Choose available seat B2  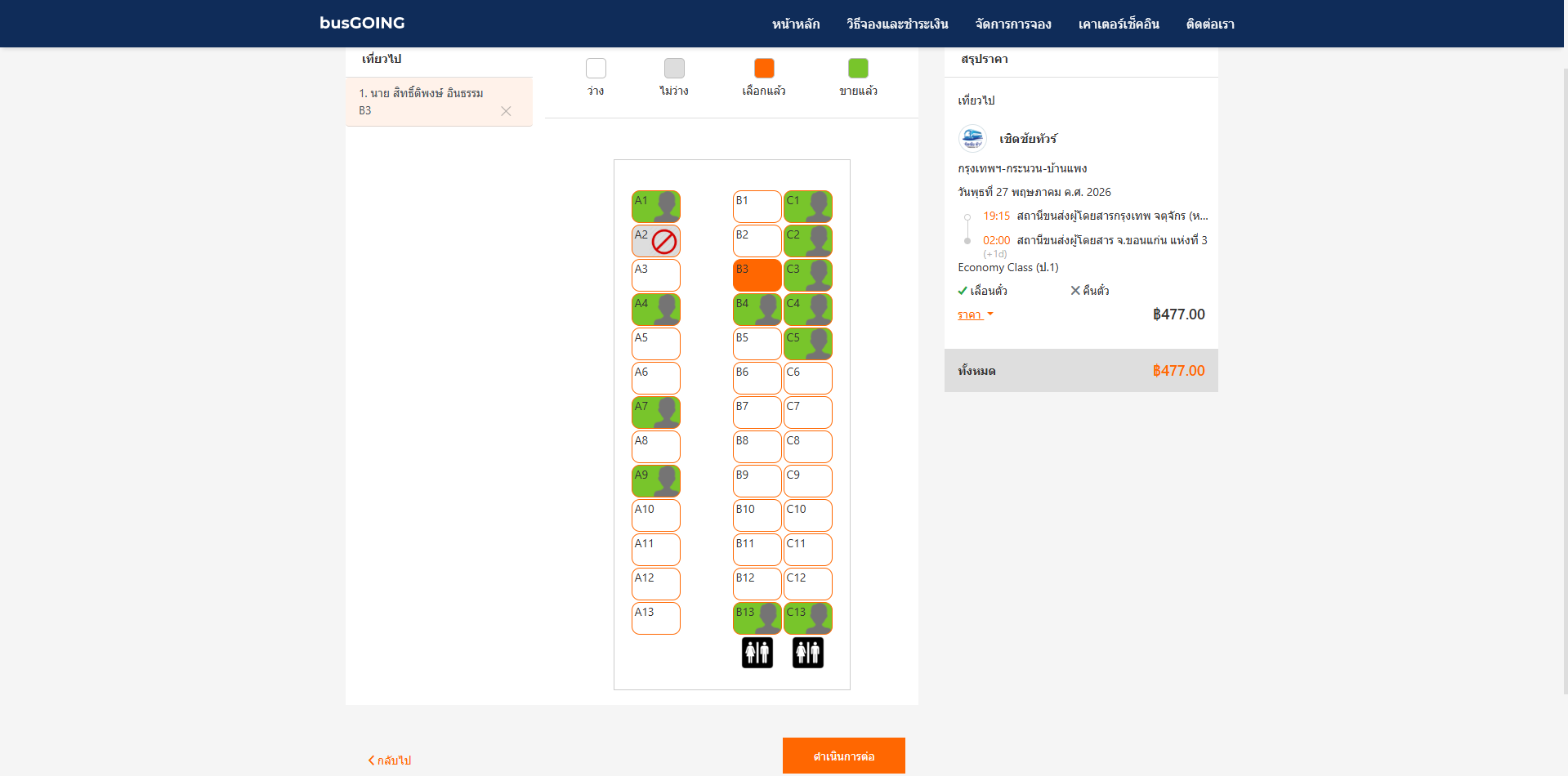(x=757, y=241)
